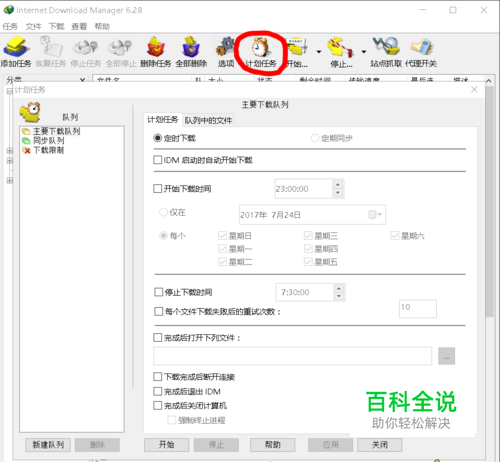Switch to the 队列中的文件 tab
The image size is (500, 462).
208,120
